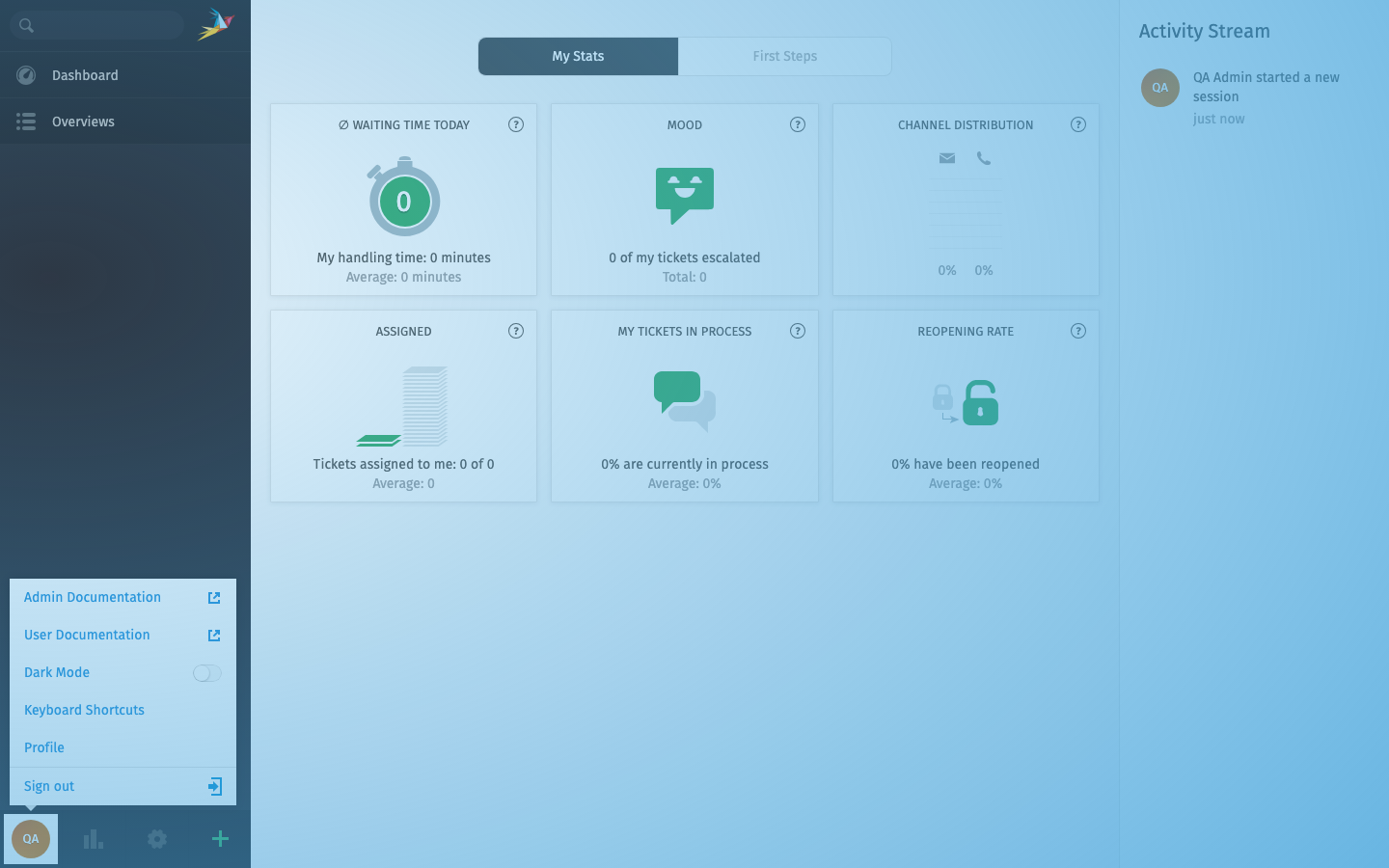Click the open padlock reopening icon
Viewport: 1389px width, 868px height.
(x=981, y=402)
